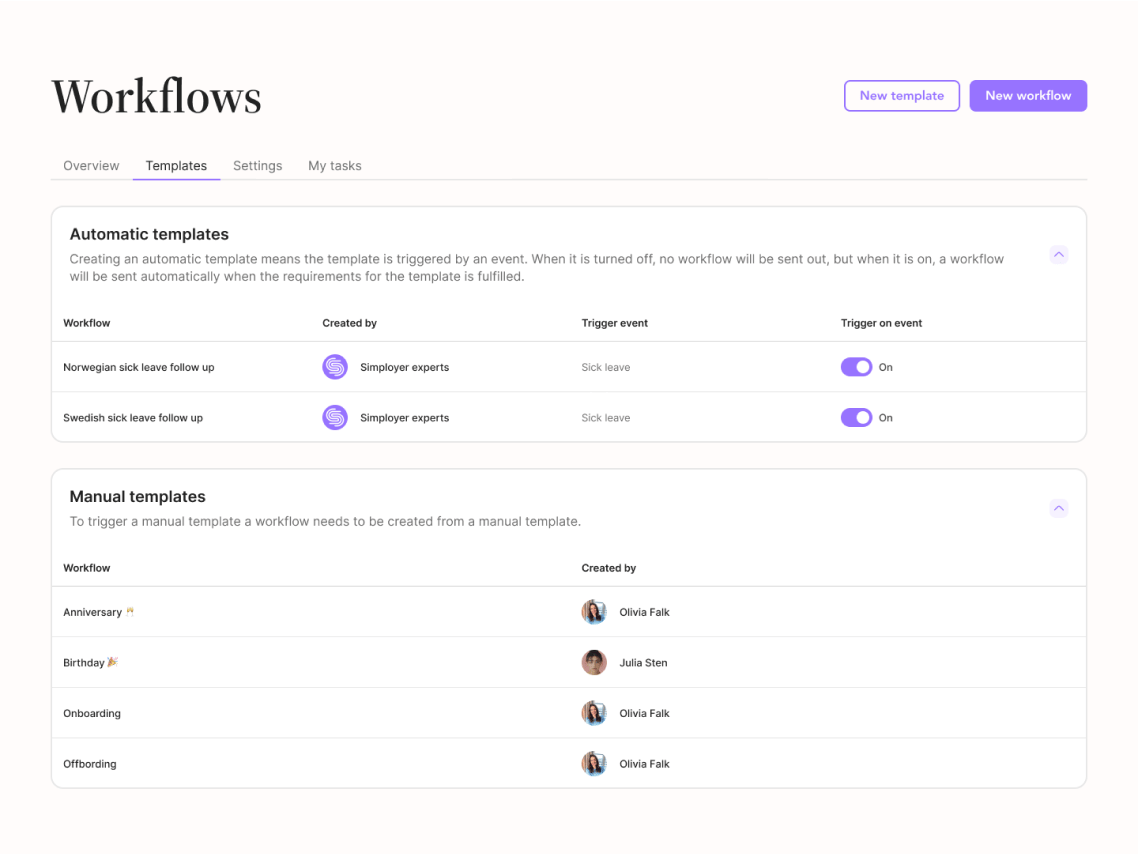Disable Swedish sick leave follow up toggle
The height and width of the screenshot is (854, 1138).
(856, 417)
